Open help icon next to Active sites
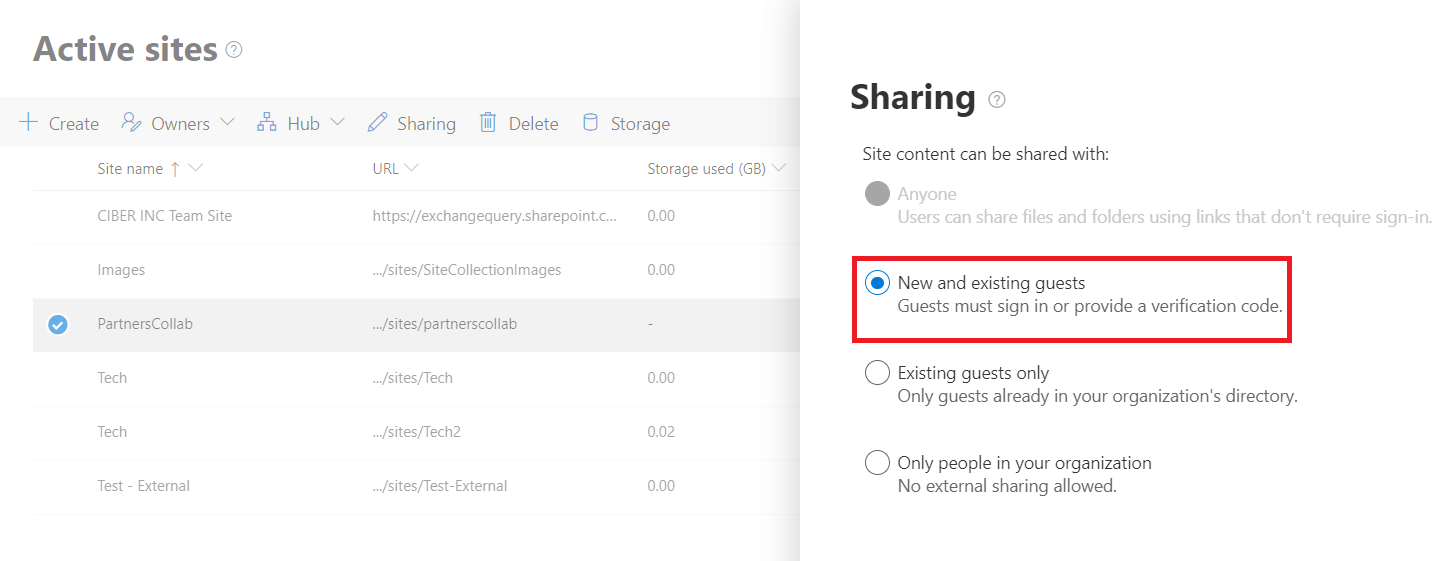Image resolution: width=1446 pixels, height=561 pixels. 234,49
